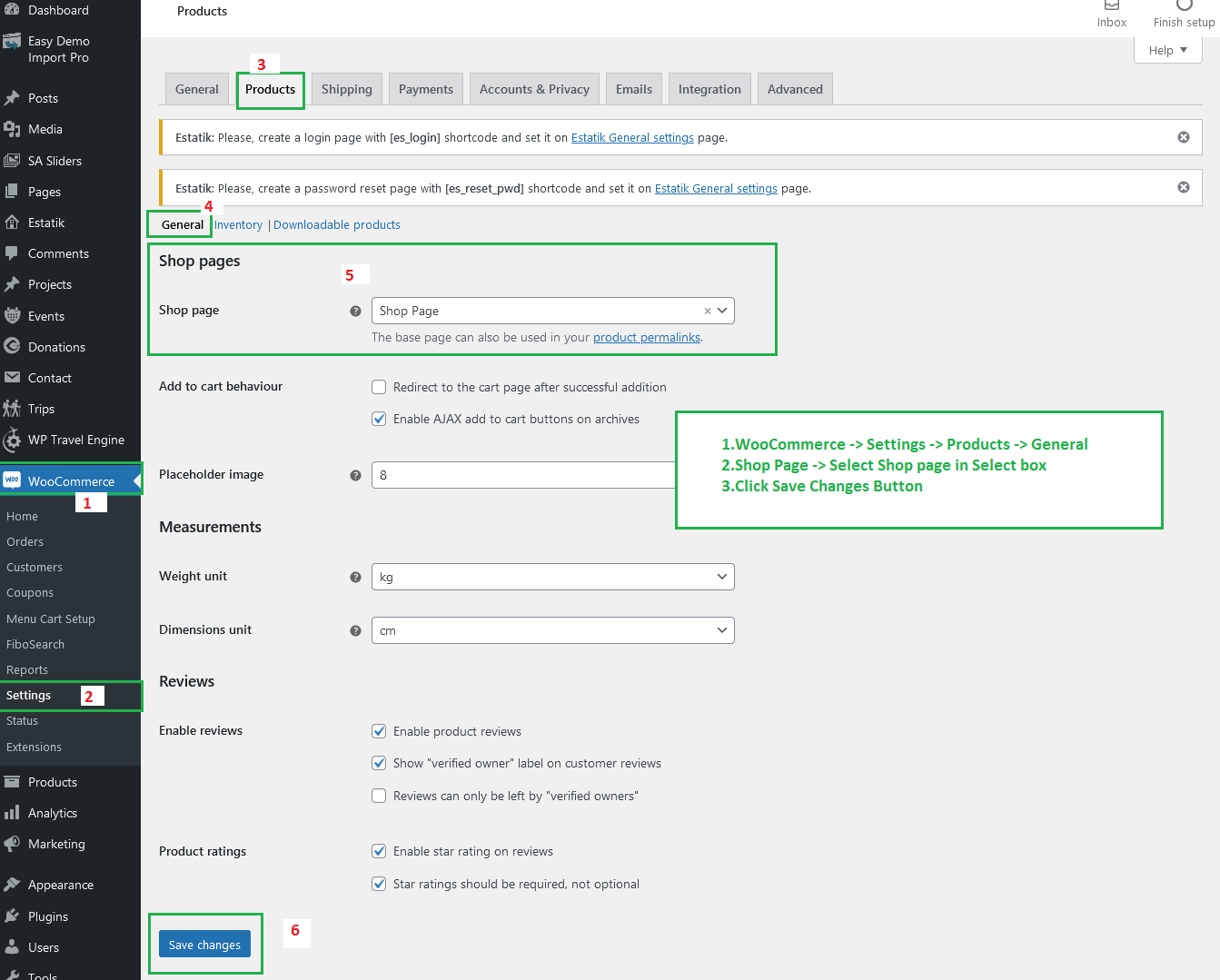The image size is (1220, 980).
Task: Check reviews only by verified owners
Action: (x=379, y=796)
